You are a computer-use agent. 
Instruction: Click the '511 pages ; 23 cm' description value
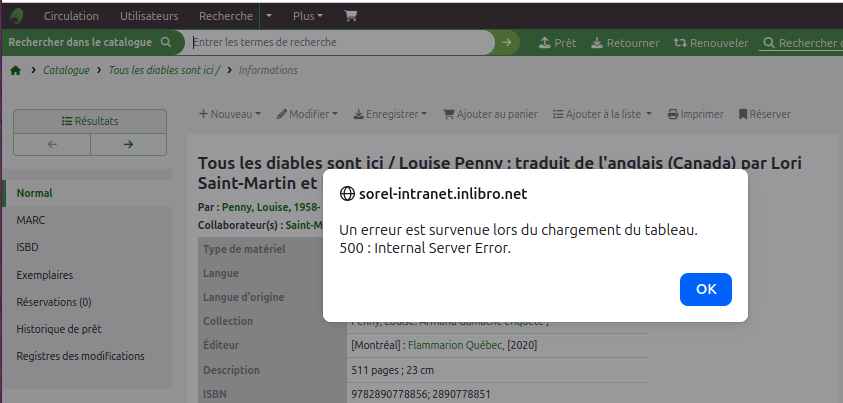tap(392, 370)
